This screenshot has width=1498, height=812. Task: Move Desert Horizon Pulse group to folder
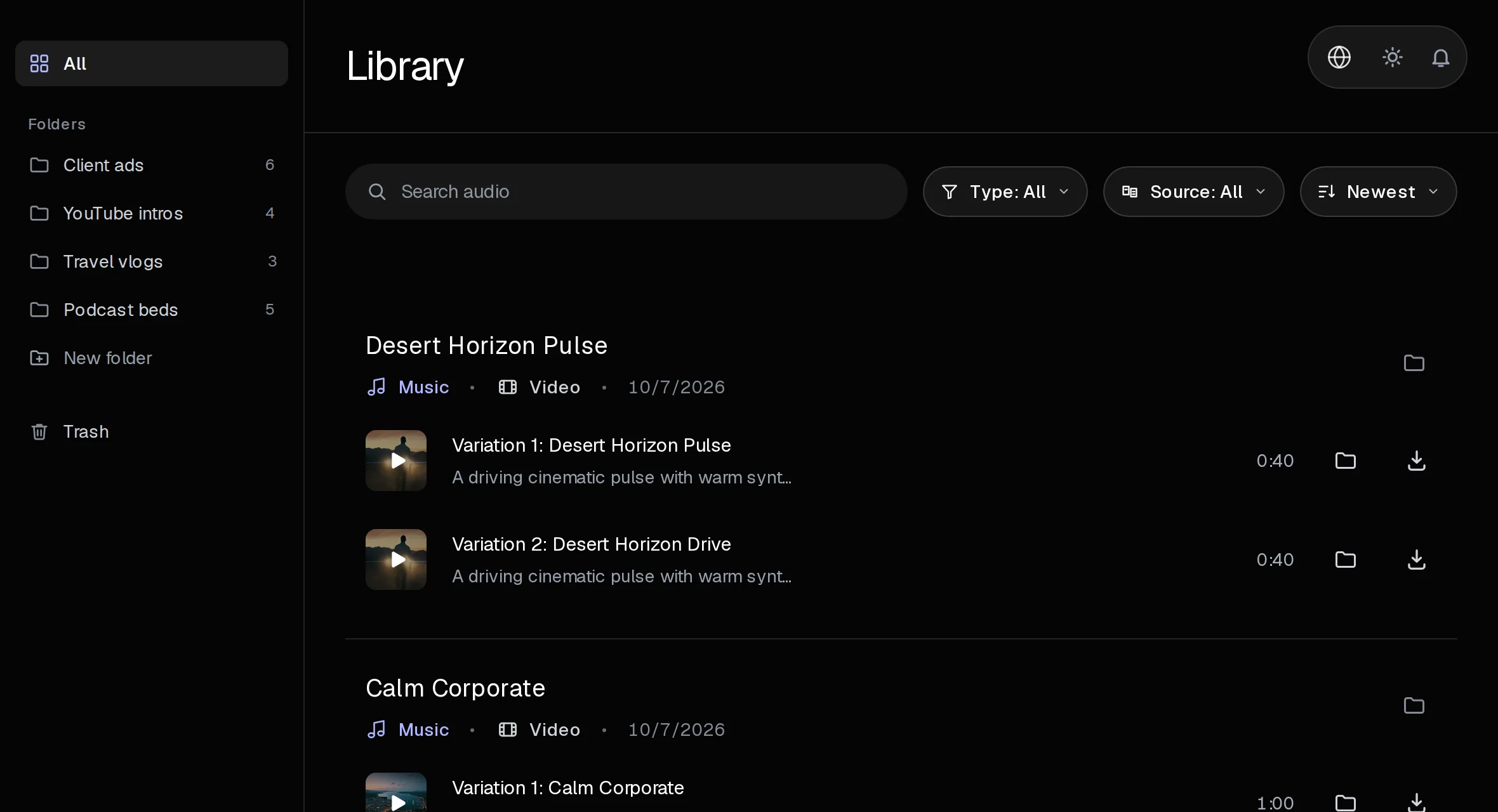pyautogui.click(x=1414, y=363)
